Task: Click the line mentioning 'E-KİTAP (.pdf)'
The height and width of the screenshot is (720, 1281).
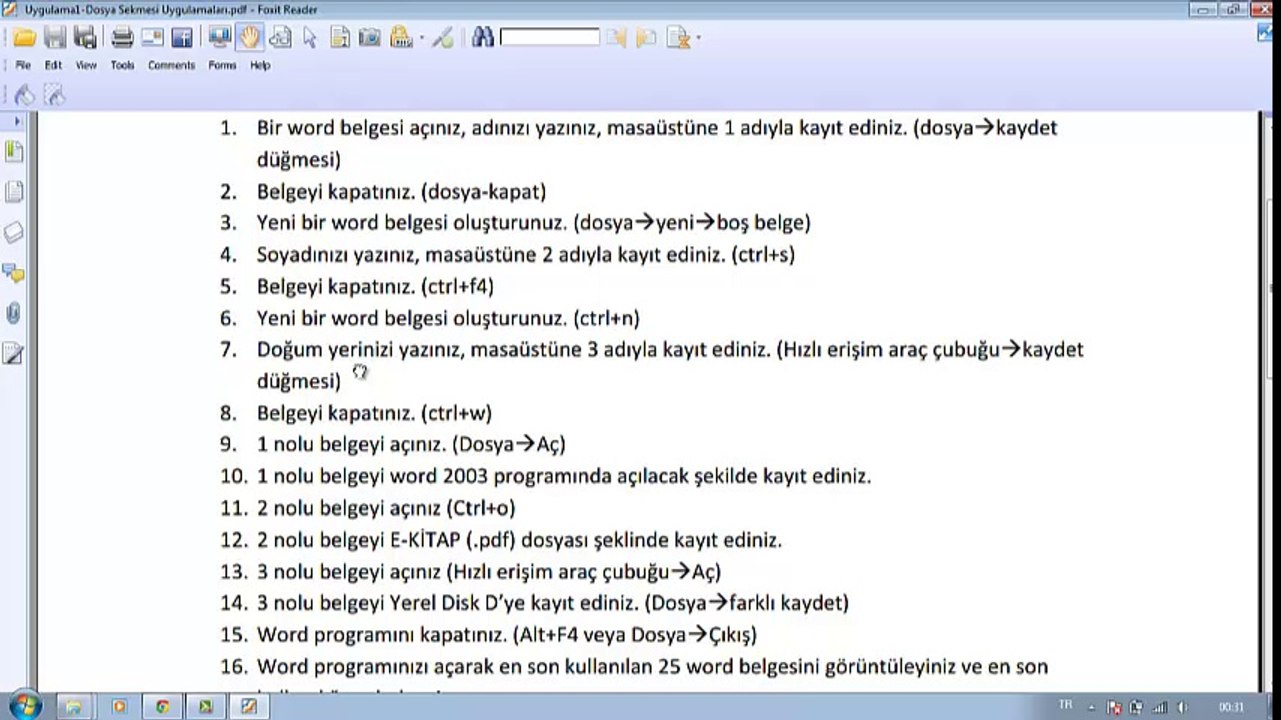Action: pos(519,540)
